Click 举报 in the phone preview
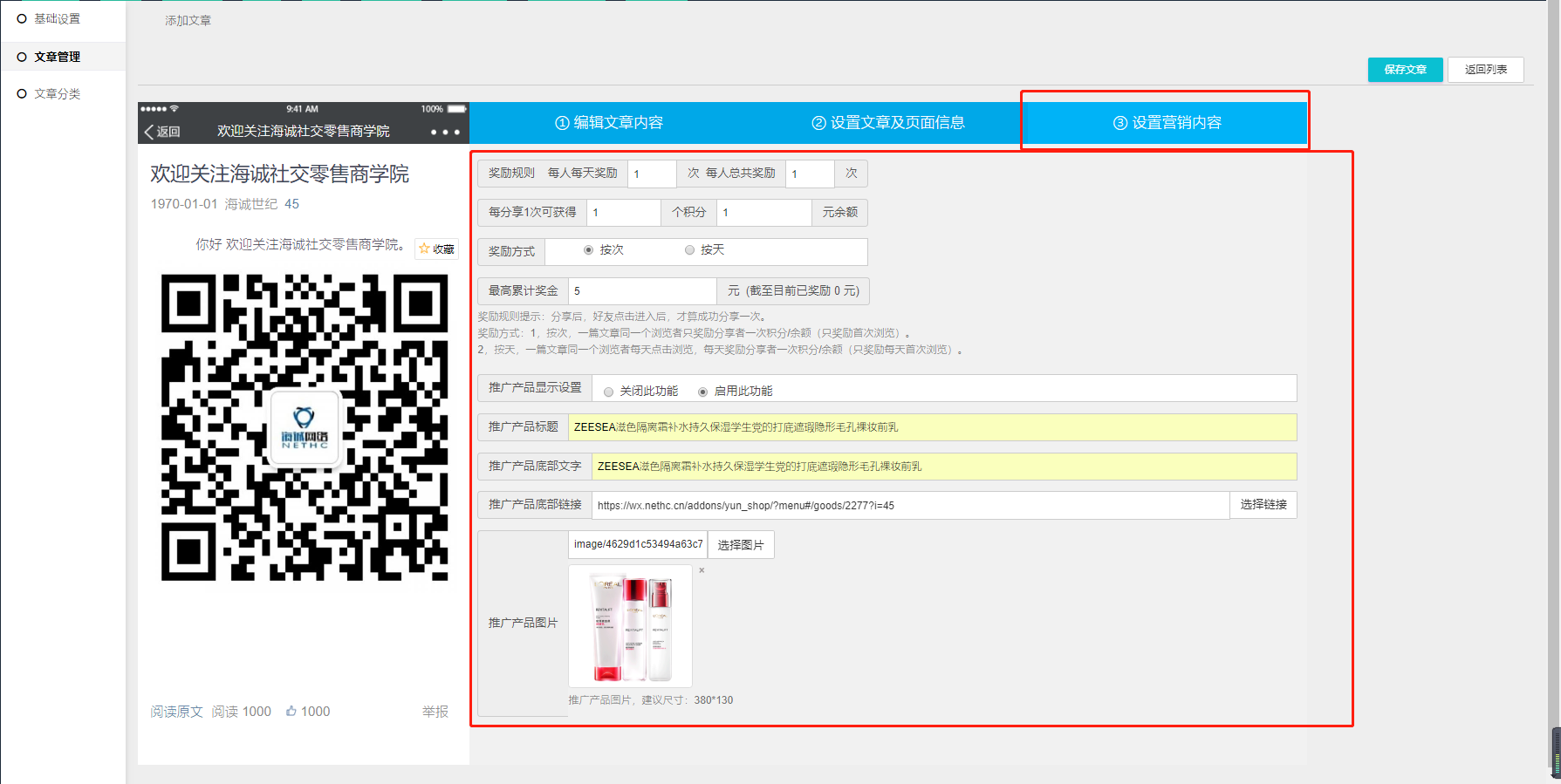 click(435, 712)
